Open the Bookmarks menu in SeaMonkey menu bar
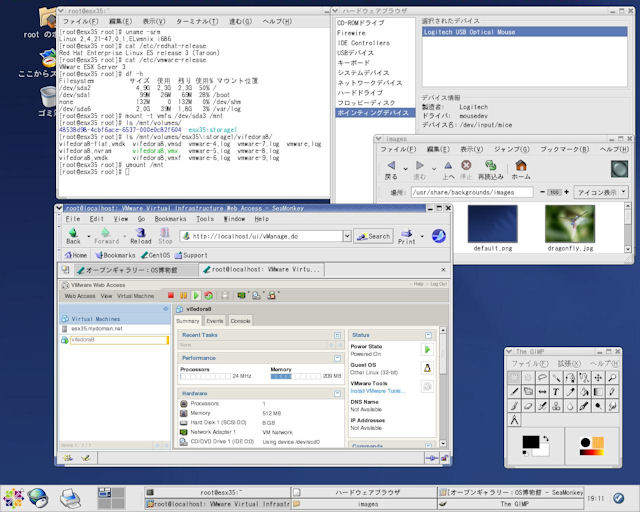Image resolution: width=640 pixels, height=512 pixels. [x=170, y=219]
